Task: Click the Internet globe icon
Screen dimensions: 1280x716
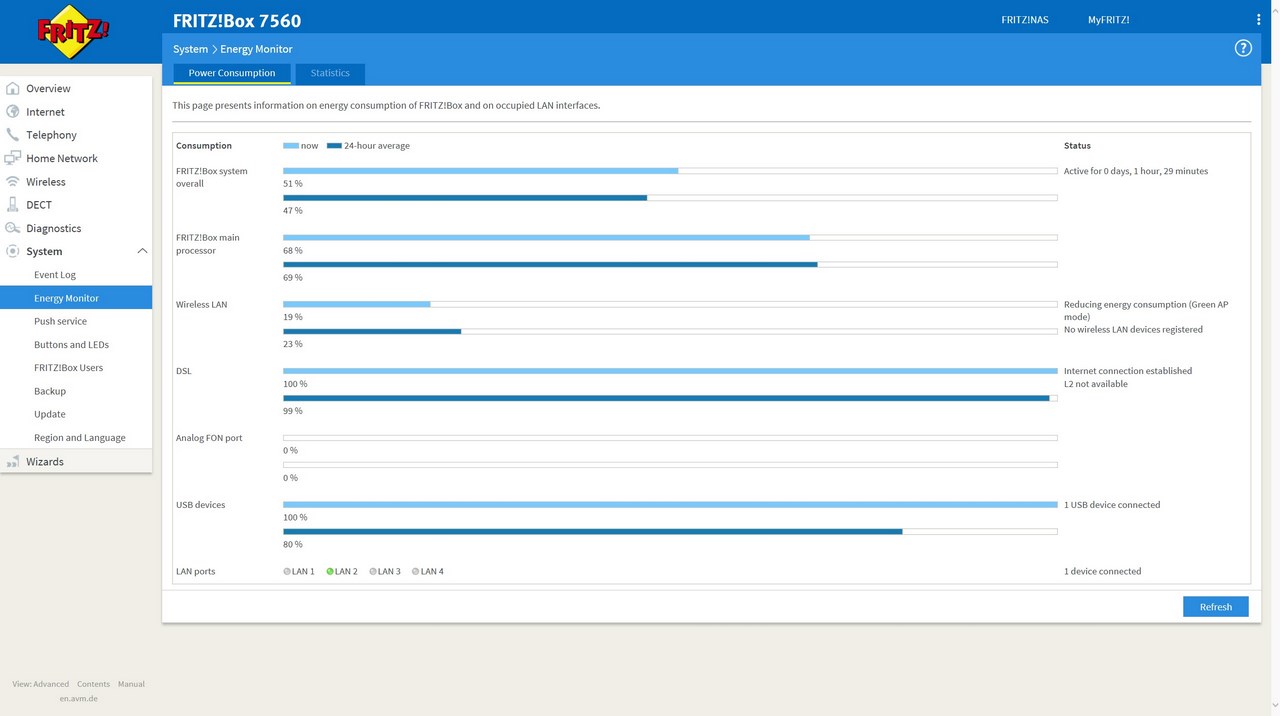Action: [x=13, y=112]
